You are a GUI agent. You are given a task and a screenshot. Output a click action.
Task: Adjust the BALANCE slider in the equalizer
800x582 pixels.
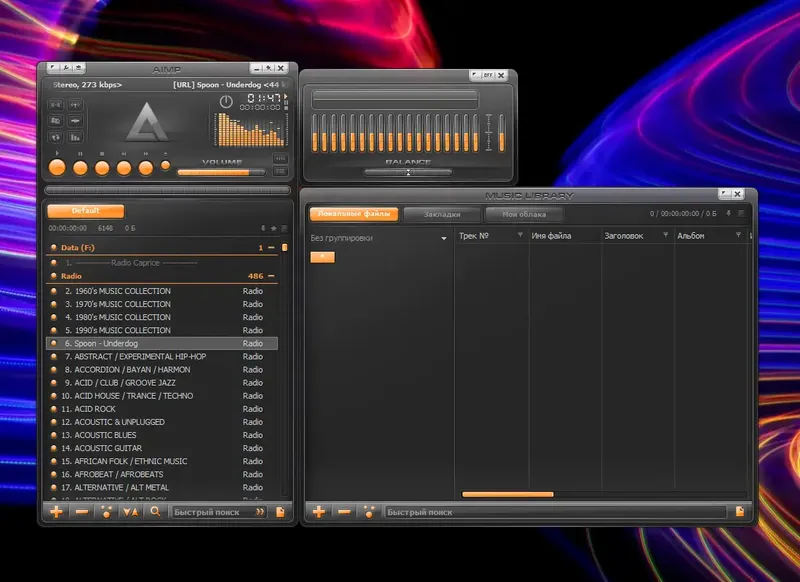(x=408, y=172)
